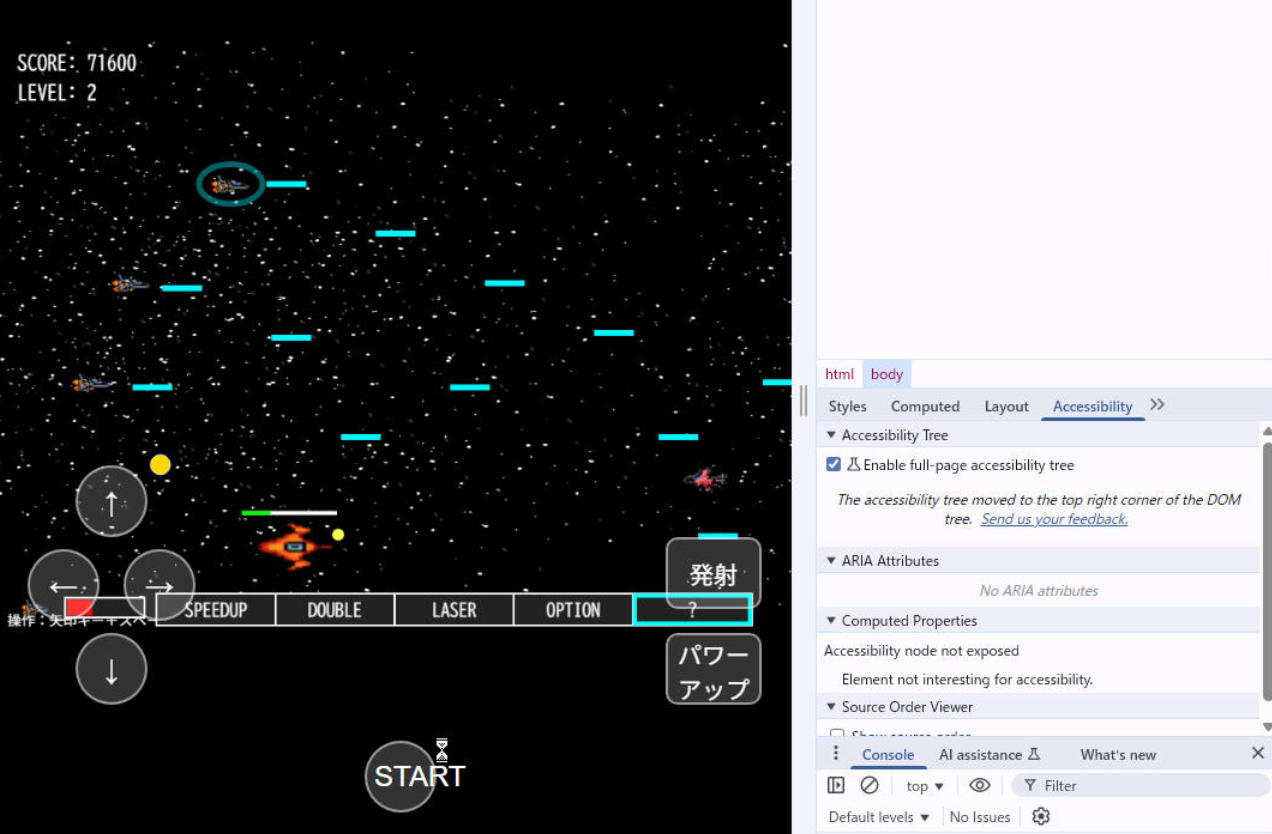Switch to the Computed tab
Viewport: 1272px width, 834px height.
coord(925,406)
